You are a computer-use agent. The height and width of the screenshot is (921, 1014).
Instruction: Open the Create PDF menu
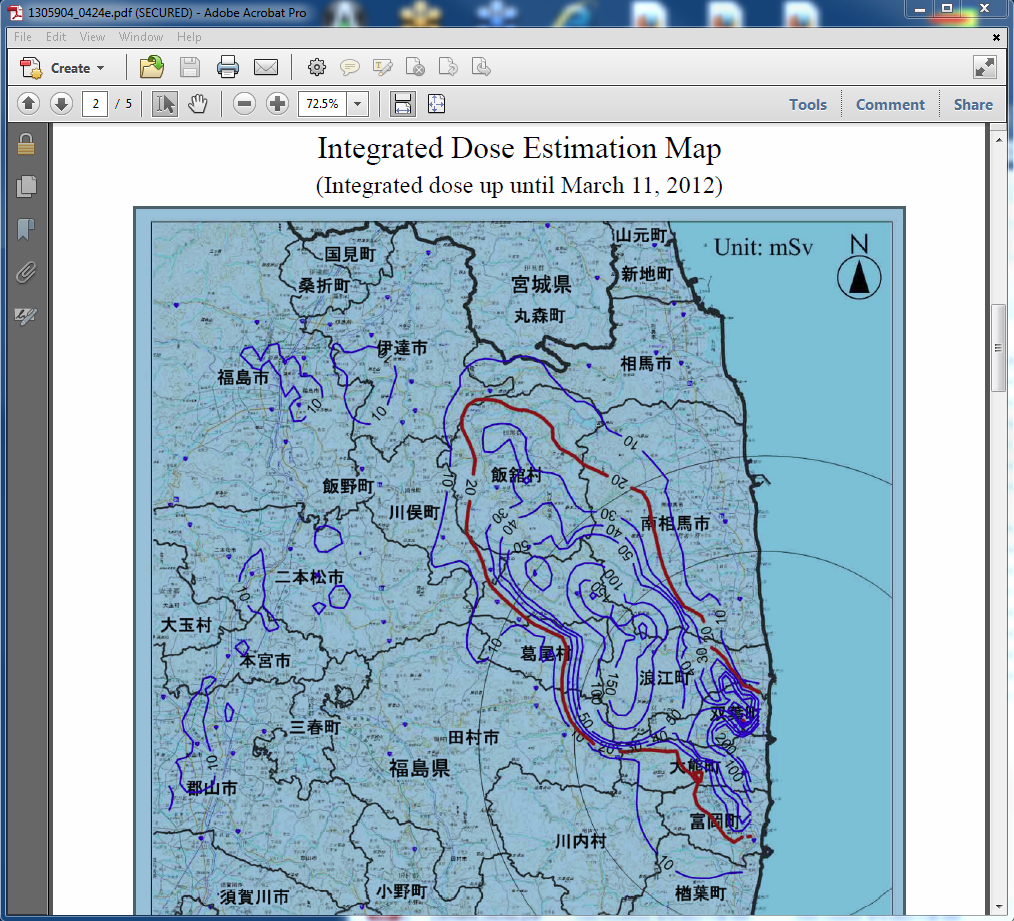(x=62, y=68)
